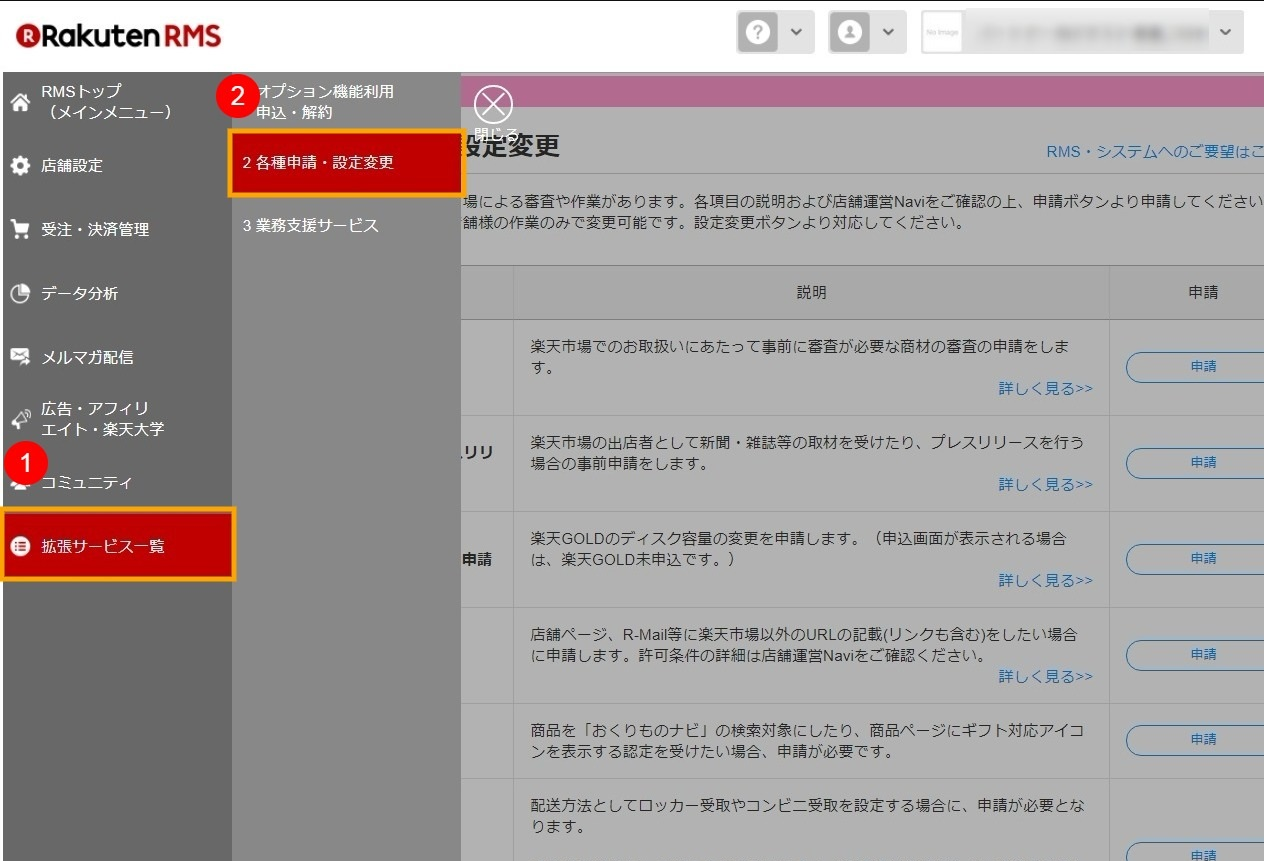Open the メルマガ配信 menu
The height and width of the screenshot is (861, 1264).
click(87, 356)
